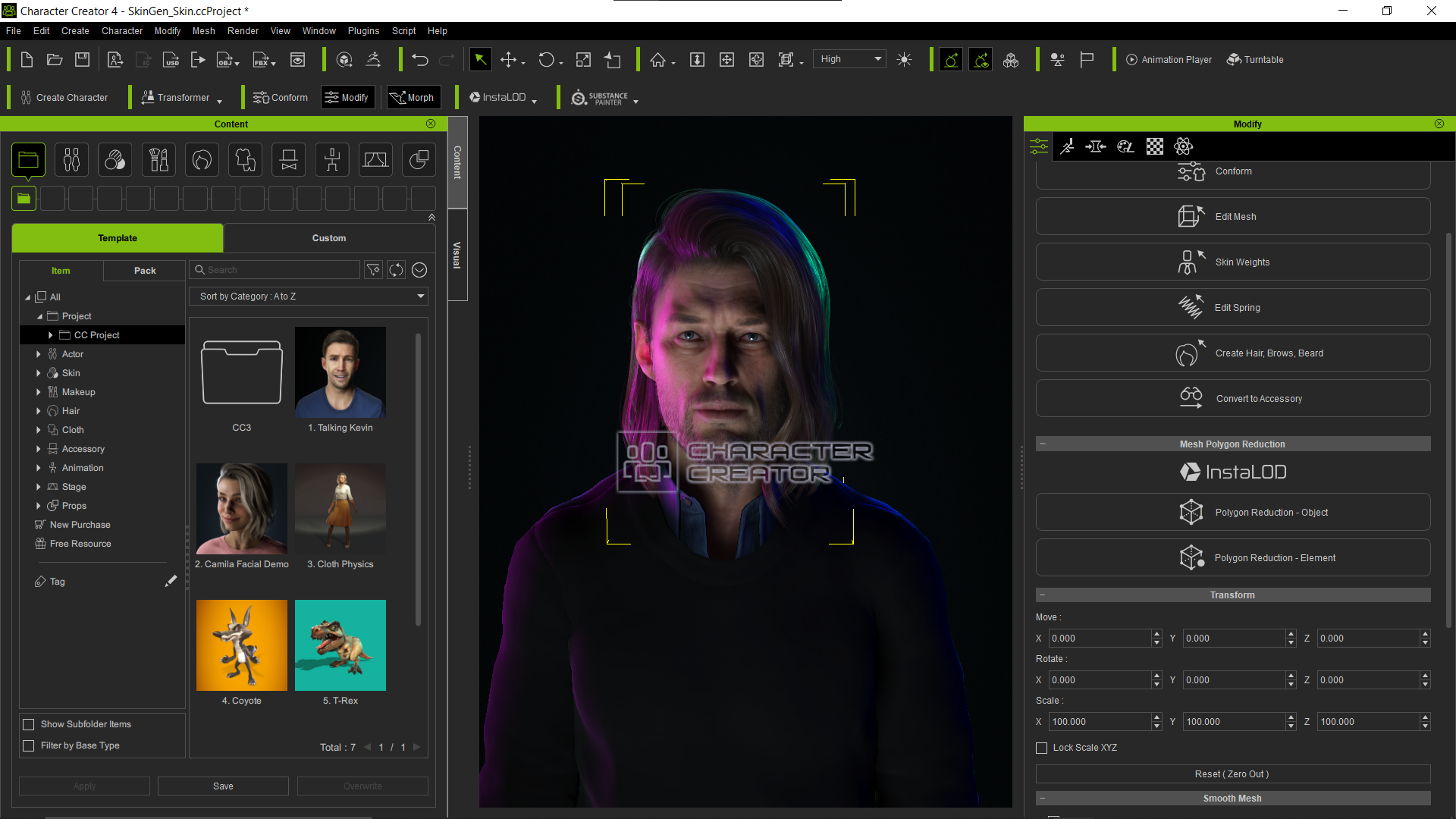The image size is (1456, 819).
Task: Click Reset (Zero Out) button
Action: click(x=1233, y=774)
